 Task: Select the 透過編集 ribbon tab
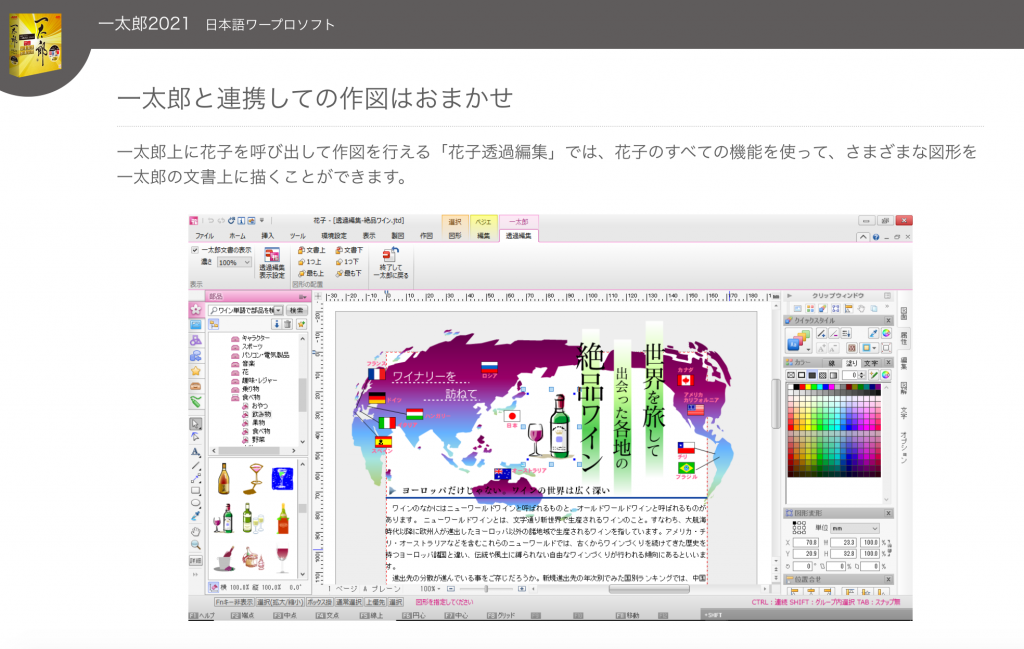tap(519, 236)
